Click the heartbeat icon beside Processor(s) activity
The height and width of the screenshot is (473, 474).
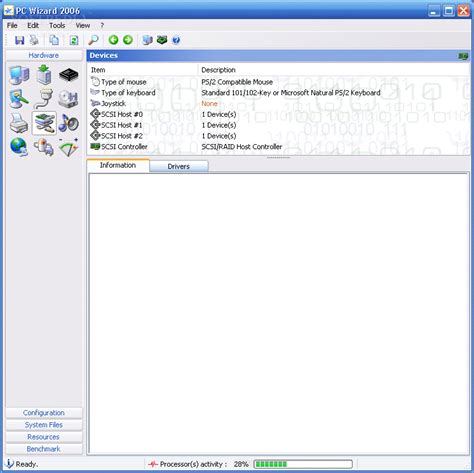(153, 464)
